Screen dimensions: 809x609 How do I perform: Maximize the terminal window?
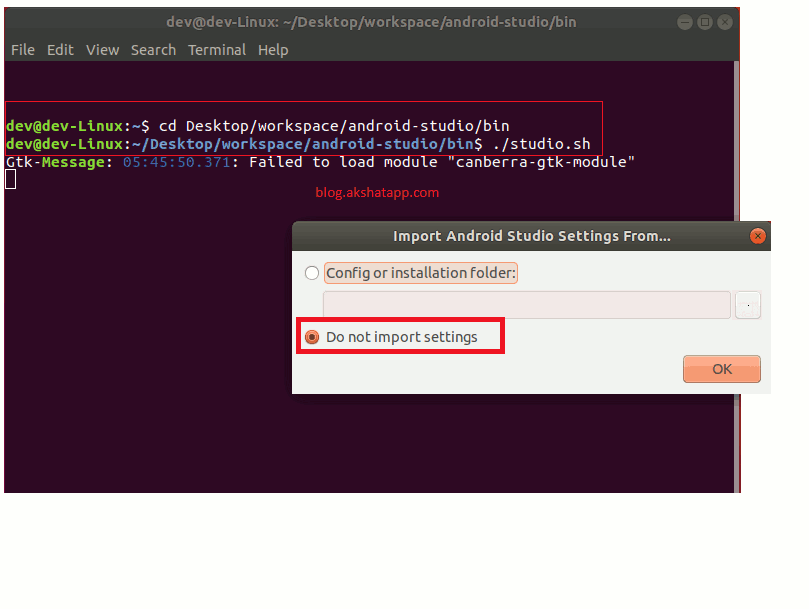click(705, 21)
